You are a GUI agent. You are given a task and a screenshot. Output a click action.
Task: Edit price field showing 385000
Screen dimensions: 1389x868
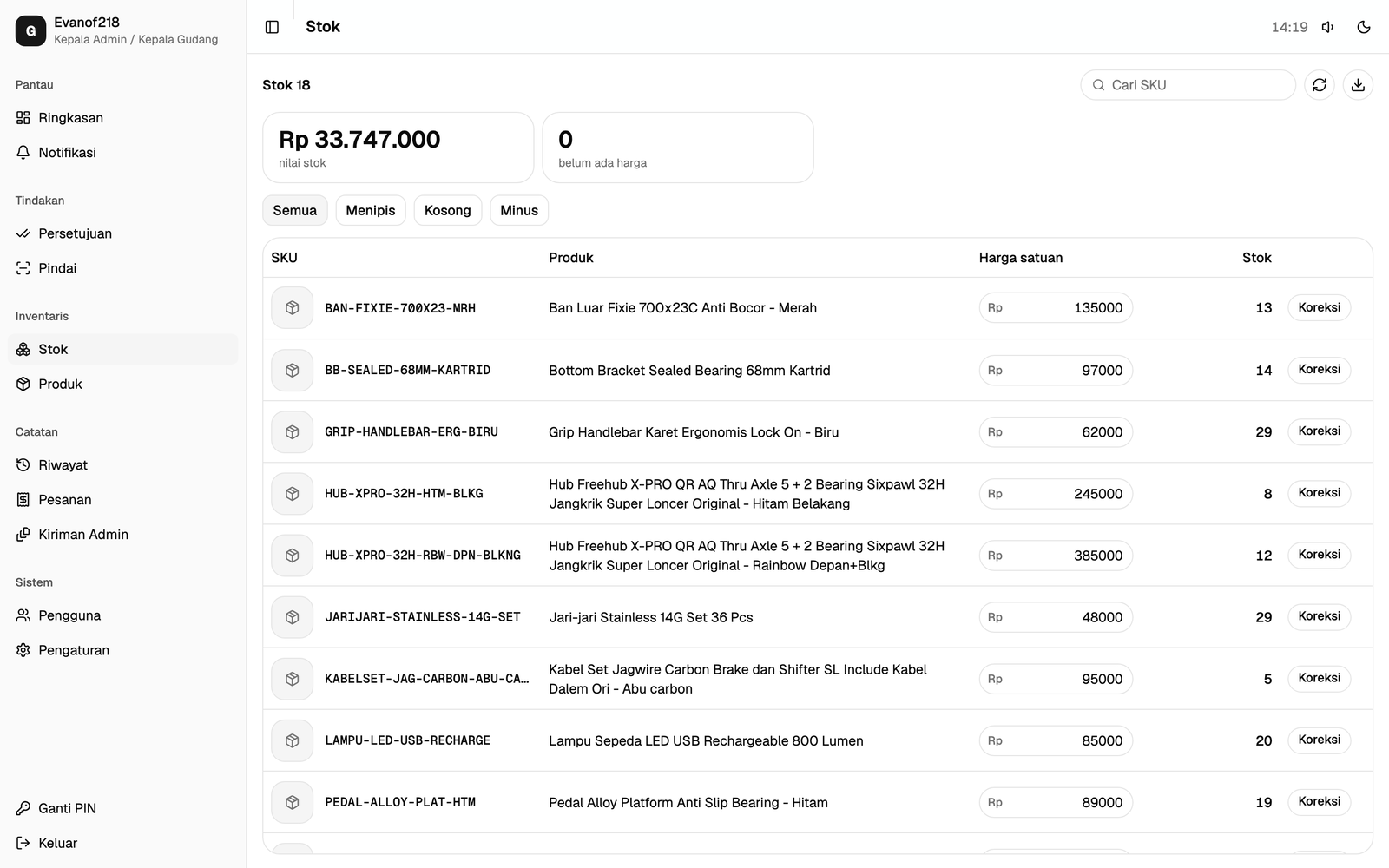pyautogui.click(x=1056, y=556)
